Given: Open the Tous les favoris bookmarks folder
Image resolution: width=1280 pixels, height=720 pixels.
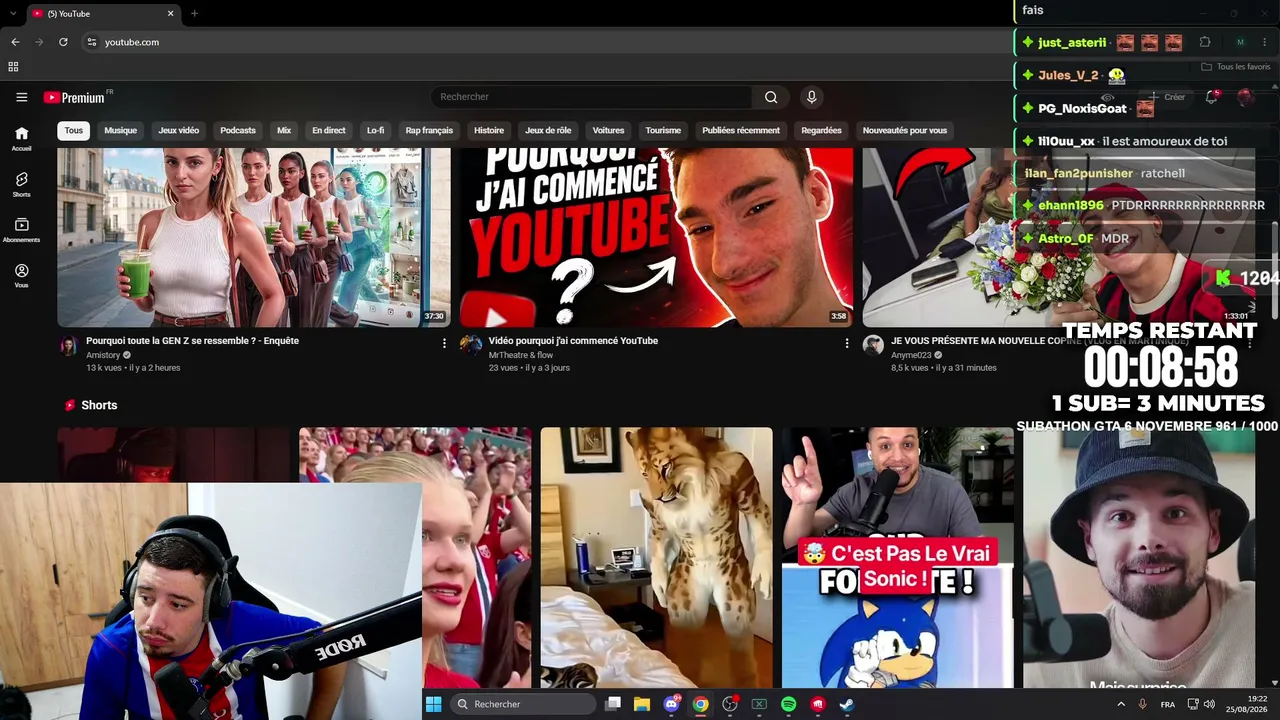Looking at the screenshot, I should point(1236,67).
